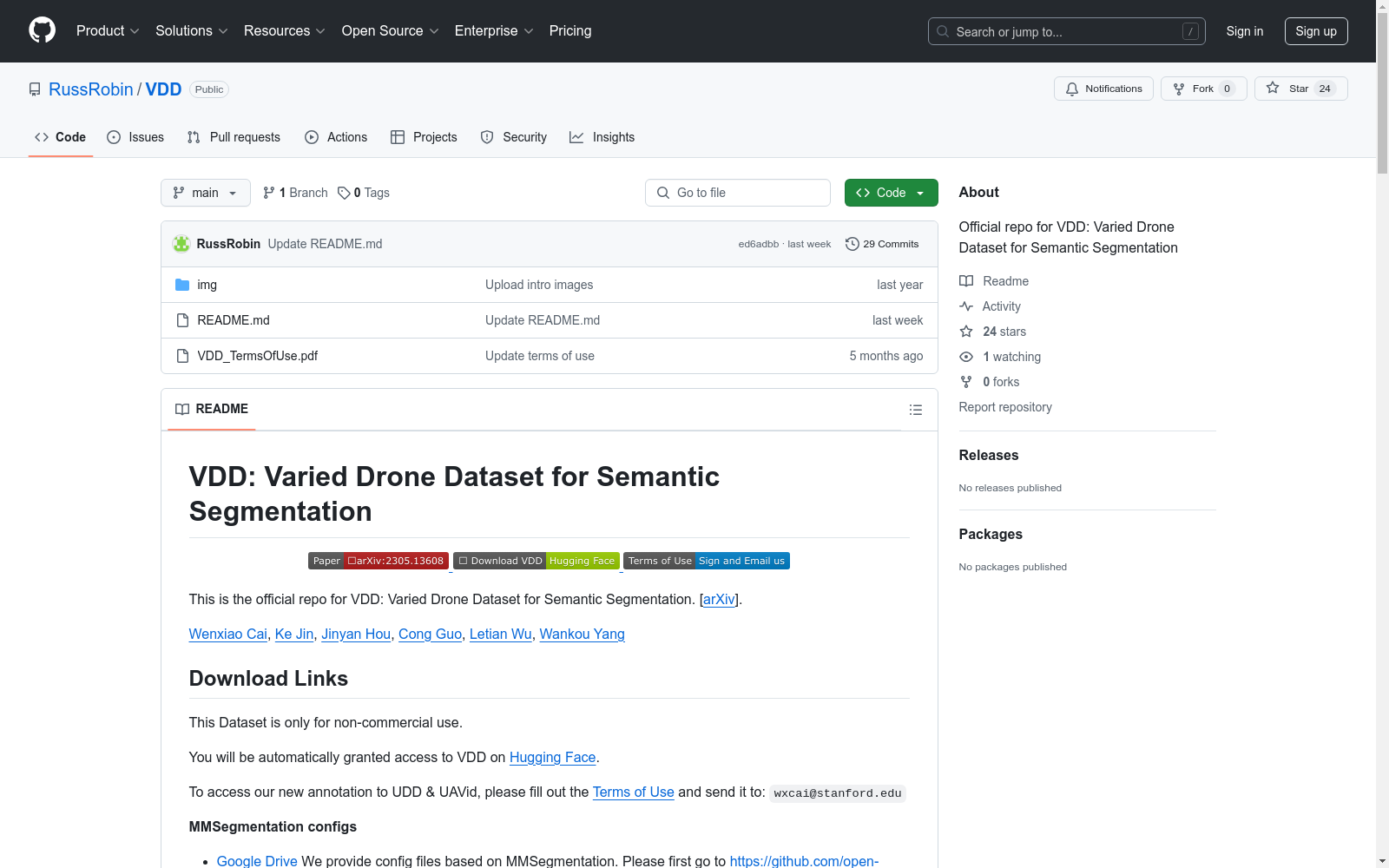Open the Resources dropdown
Image resolution: width=1389 pixels, height=868 pixels.
pyautogui.click(x=285, y=31)
